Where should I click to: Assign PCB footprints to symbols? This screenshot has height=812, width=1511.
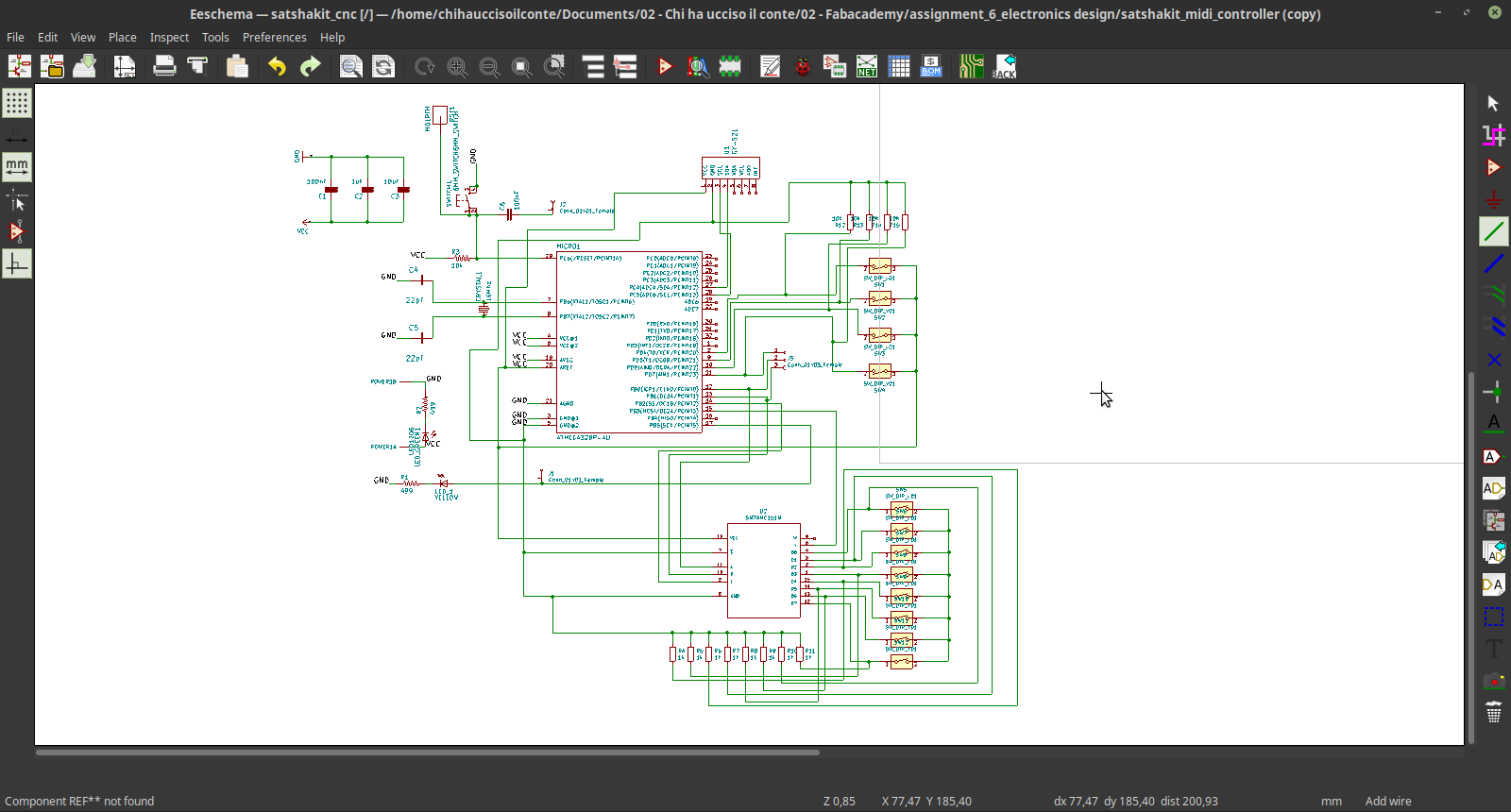click(835, 66)
